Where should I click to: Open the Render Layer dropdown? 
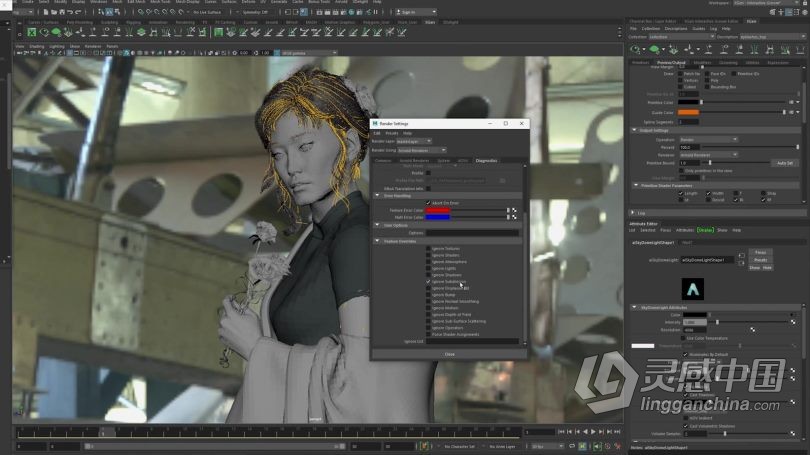coord(414,141)
